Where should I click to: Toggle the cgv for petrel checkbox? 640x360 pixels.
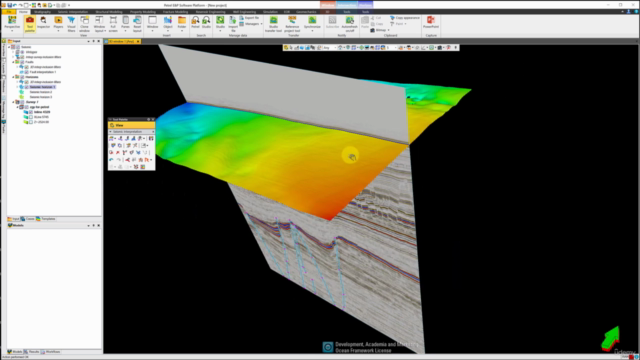27,107
